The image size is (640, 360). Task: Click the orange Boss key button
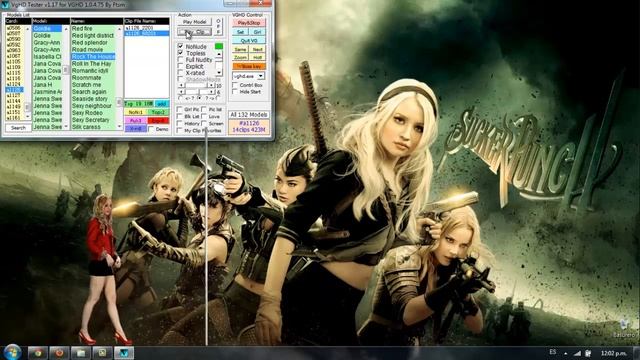[x=249, y=66]
